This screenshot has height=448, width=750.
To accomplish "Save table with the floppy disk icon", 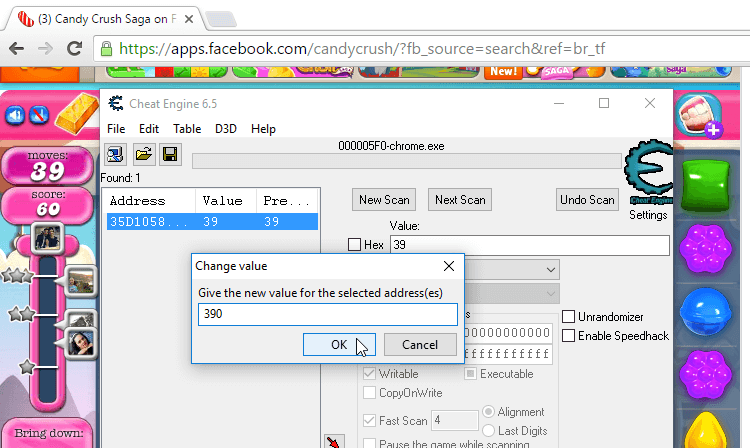I will pyautogui.click(x=170, y=154).
